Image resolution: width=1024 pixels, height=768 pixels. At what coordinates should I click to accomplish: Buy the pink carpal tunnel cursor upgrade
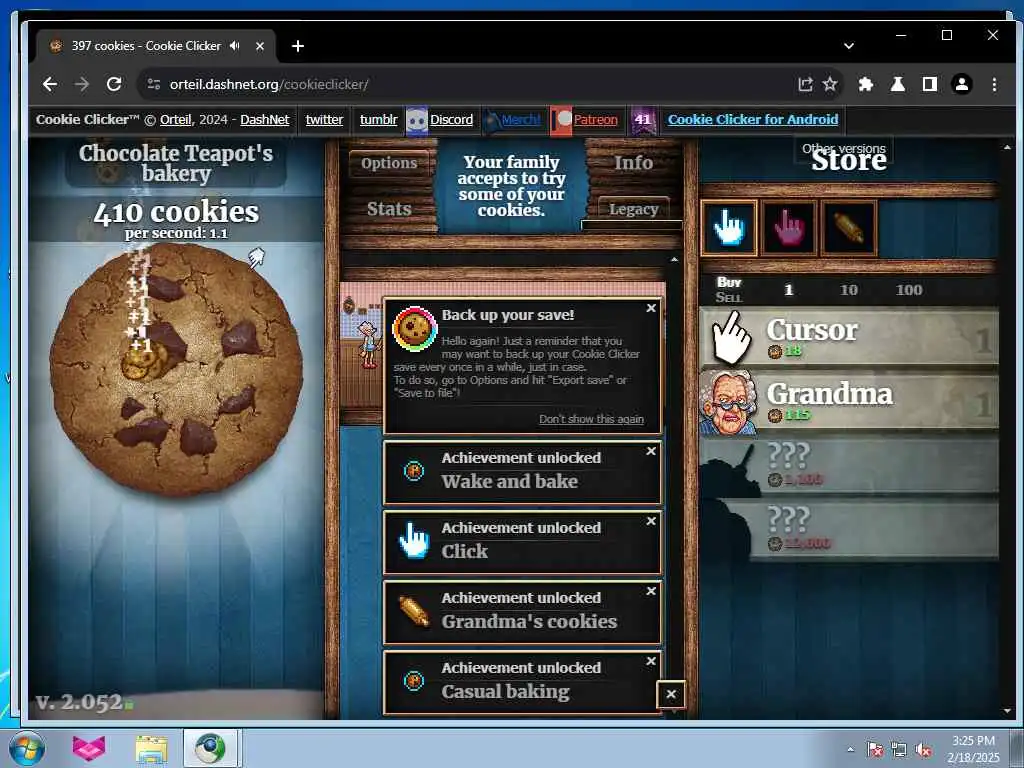(x=789, y=228)
